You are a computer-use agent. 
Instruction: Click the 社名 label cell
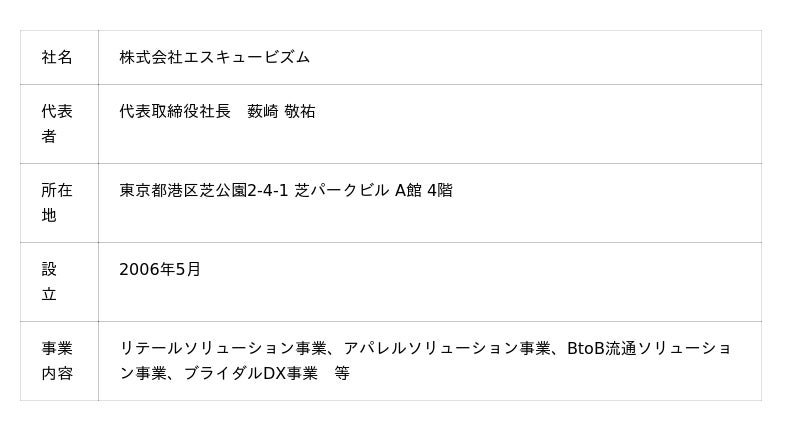click(57, 57)
